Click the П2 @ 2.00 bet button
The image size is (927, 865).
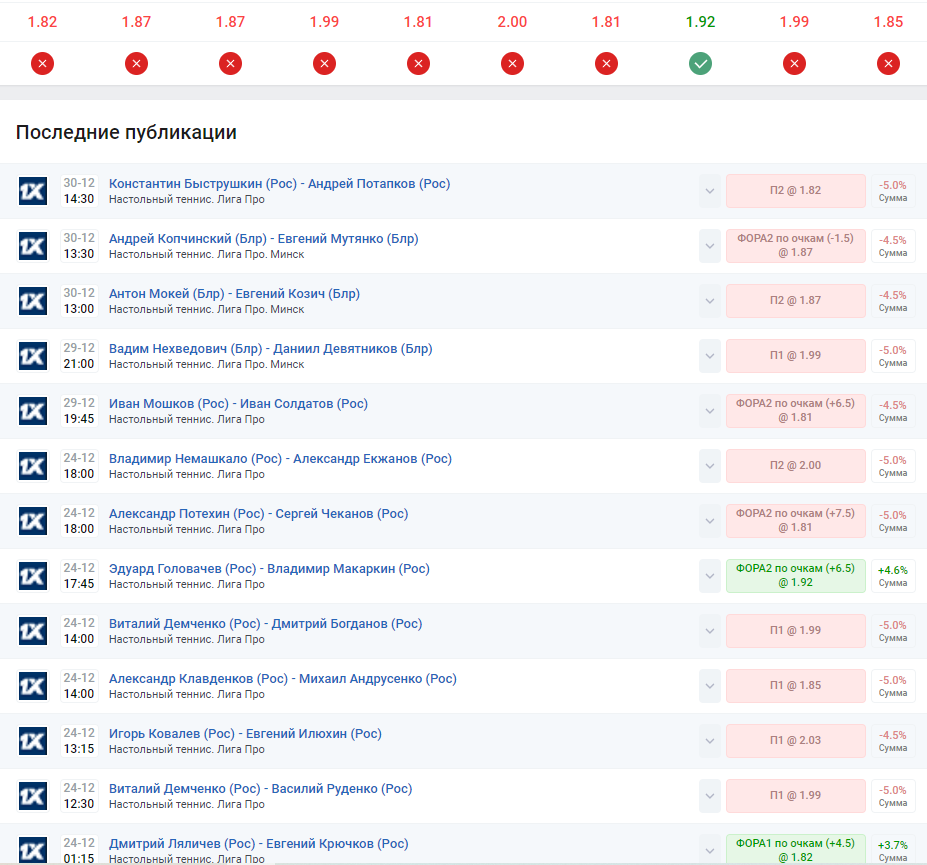[795, 466]
